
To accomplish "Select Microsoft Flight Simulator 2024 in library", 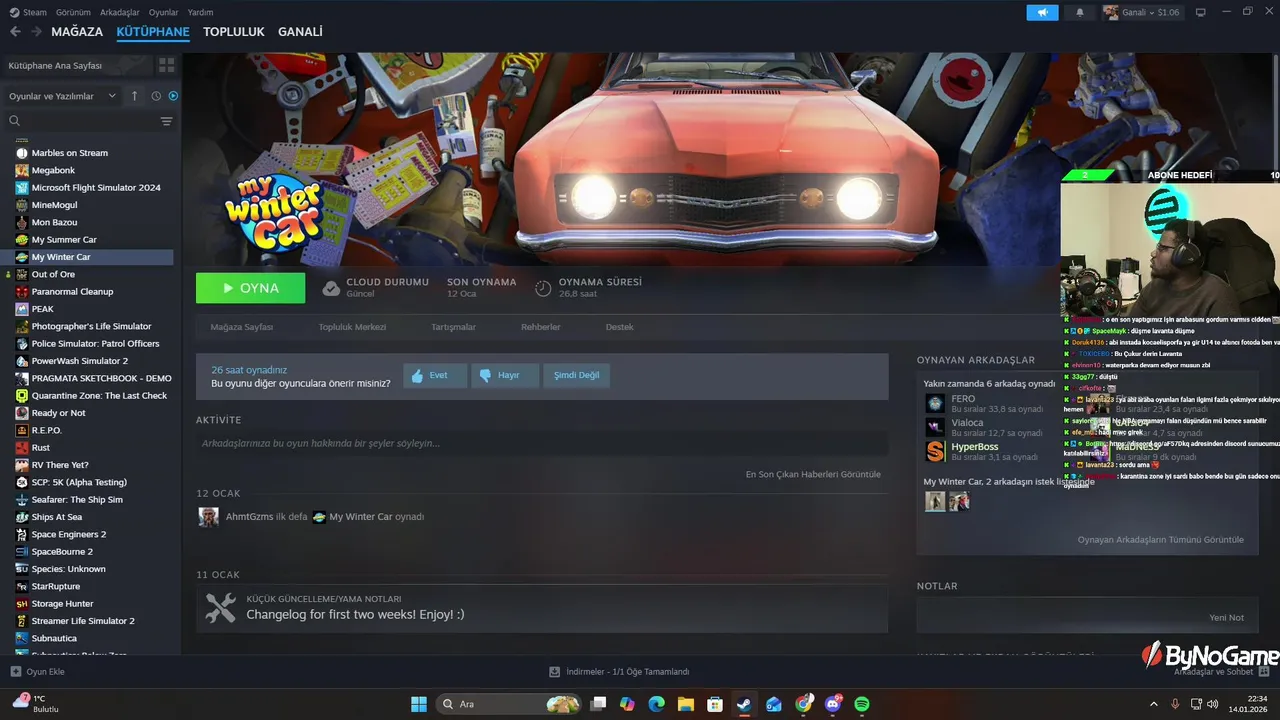I will [x=96, y=188].
